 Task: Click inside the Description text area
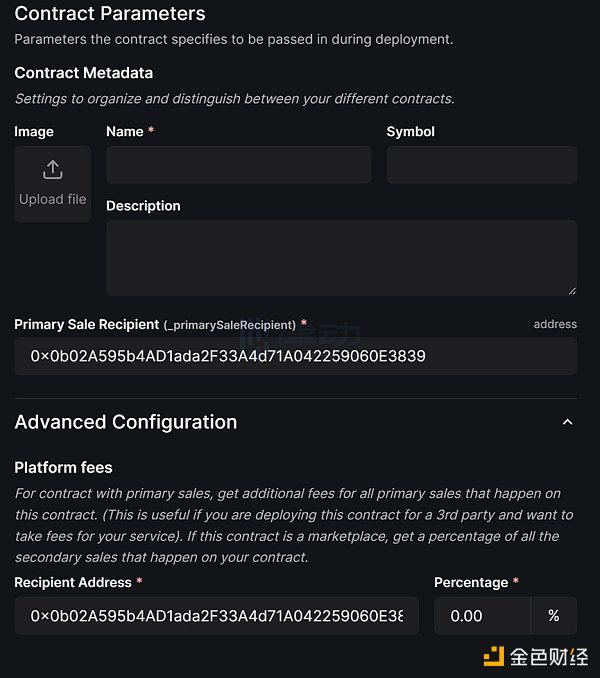[x=340, y=257]
